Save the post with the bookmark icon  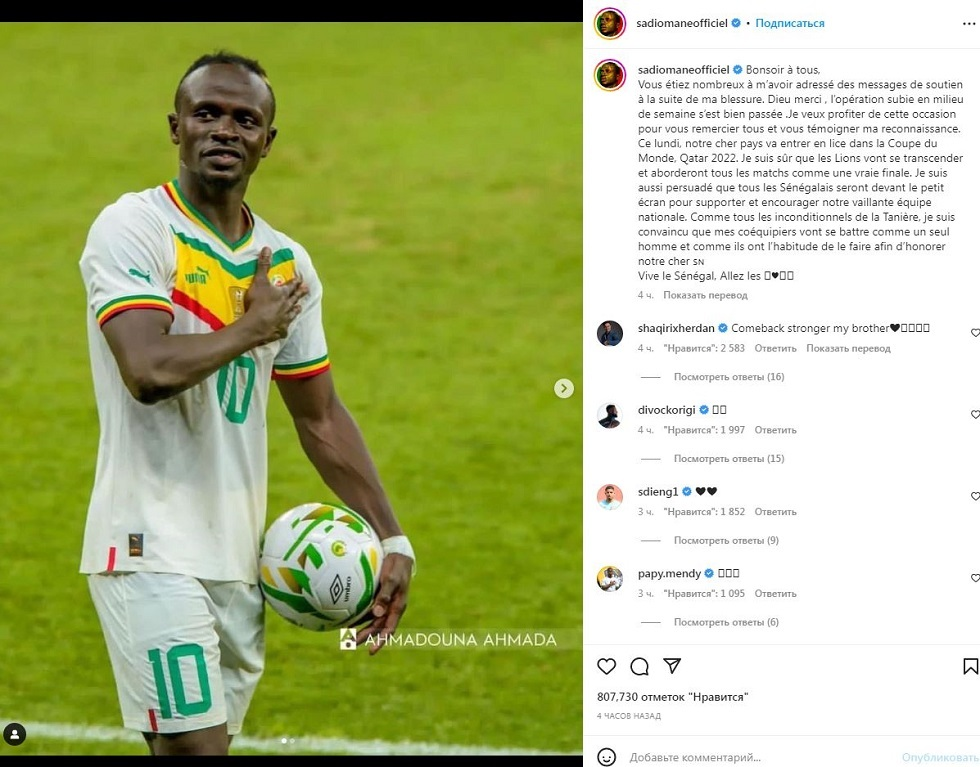pyautogui.click(x=970, y=666)
